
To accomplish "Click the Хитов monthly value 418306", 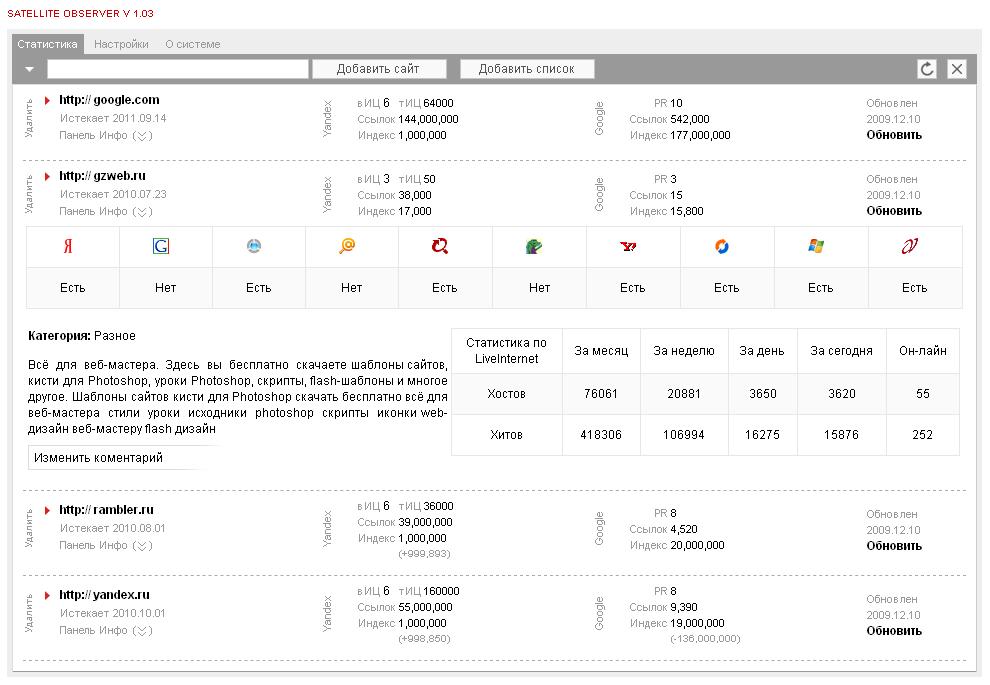I will tap(601, 435).
